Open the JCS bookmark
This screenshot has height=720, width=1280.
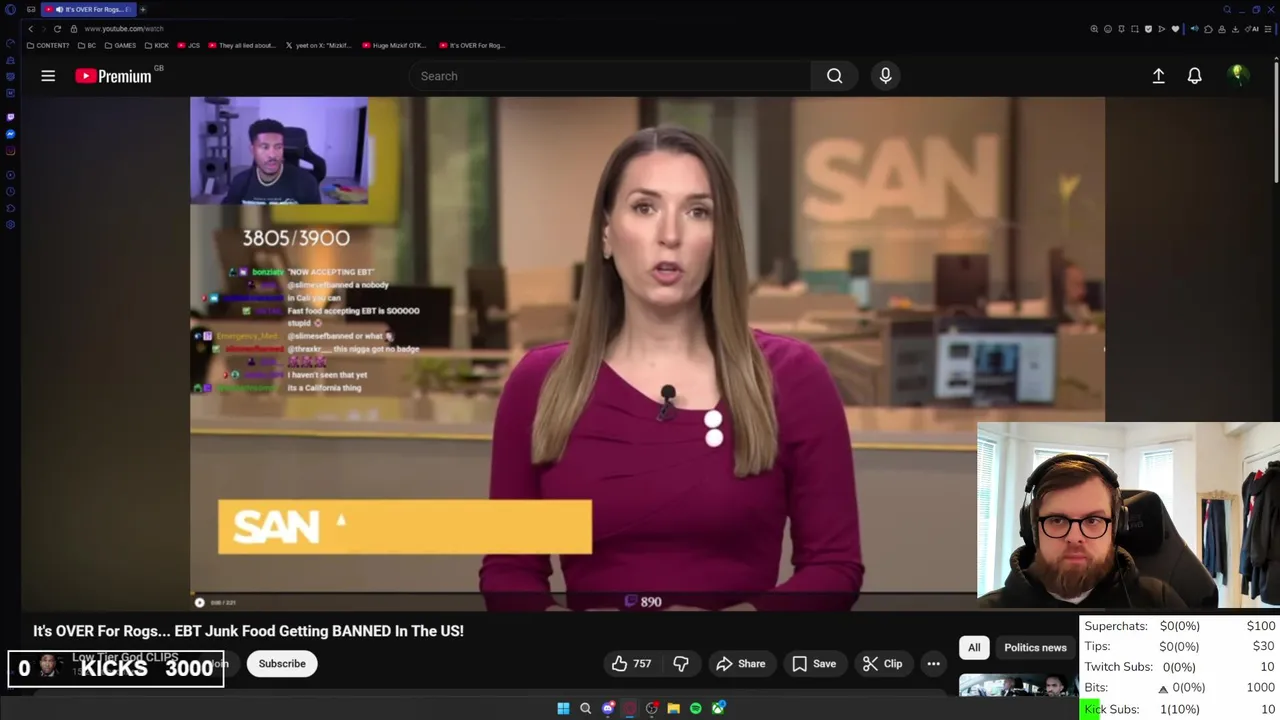[189, 45]
